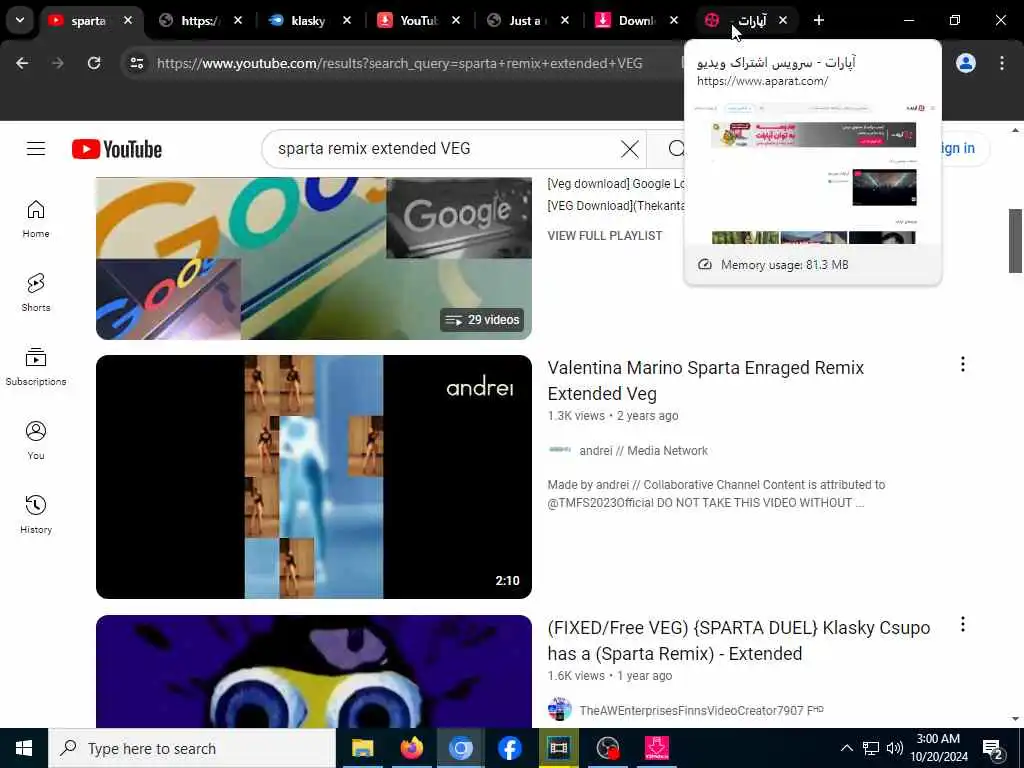Open [VEG Download](Thekanta playlist entry
This screenshot has width=1024, height=768.
tap(615, 206)
